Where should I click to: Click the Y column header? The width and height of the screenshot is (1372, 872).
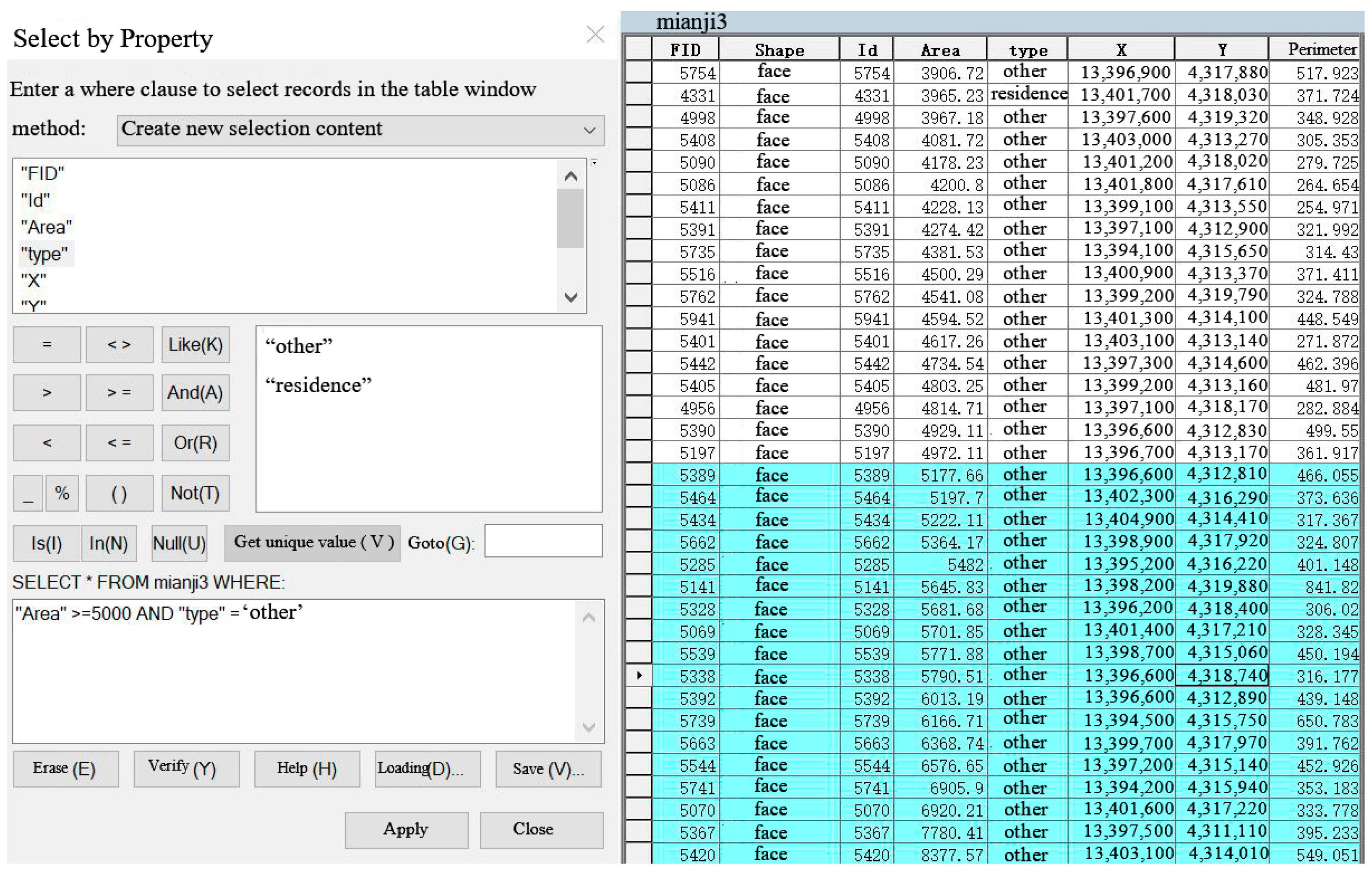[1221, 49]
